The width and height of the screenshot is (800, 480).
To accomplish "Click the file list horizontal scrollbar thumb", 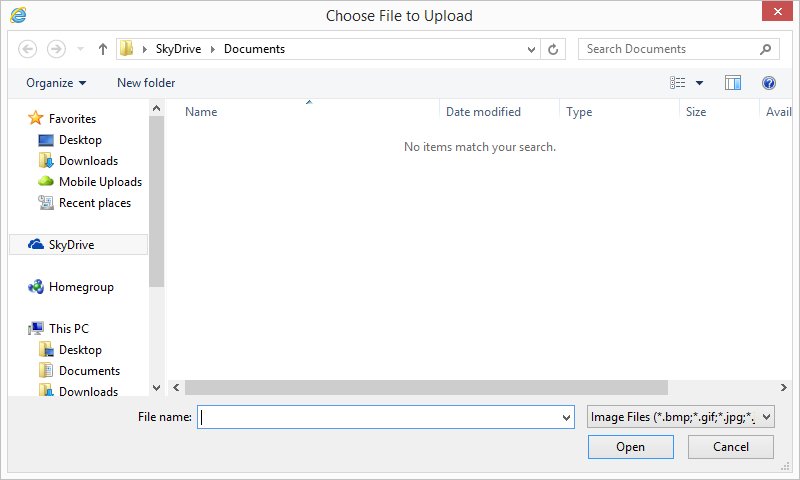I will pos(427,388).
